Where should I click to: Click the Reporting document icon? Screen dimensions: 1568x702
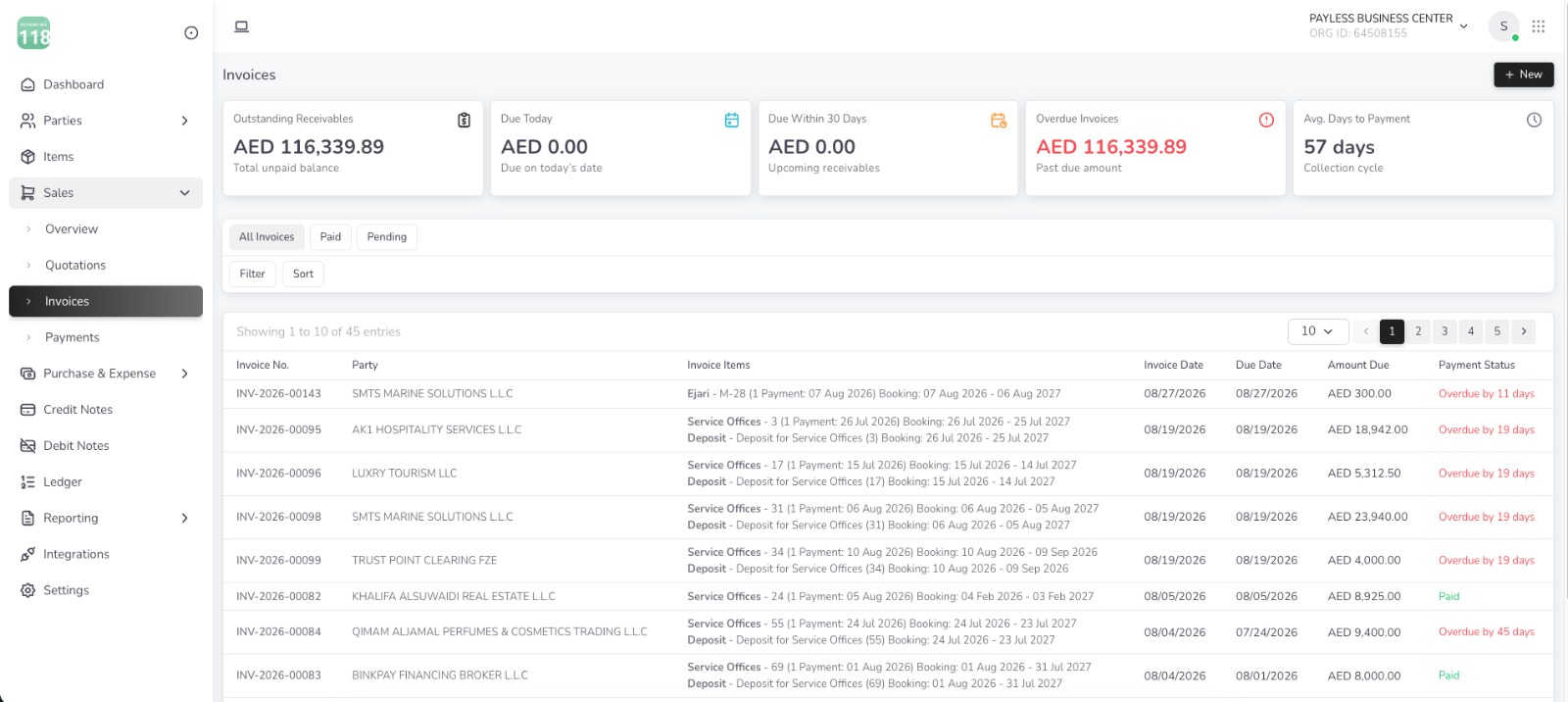pos(27,518)
